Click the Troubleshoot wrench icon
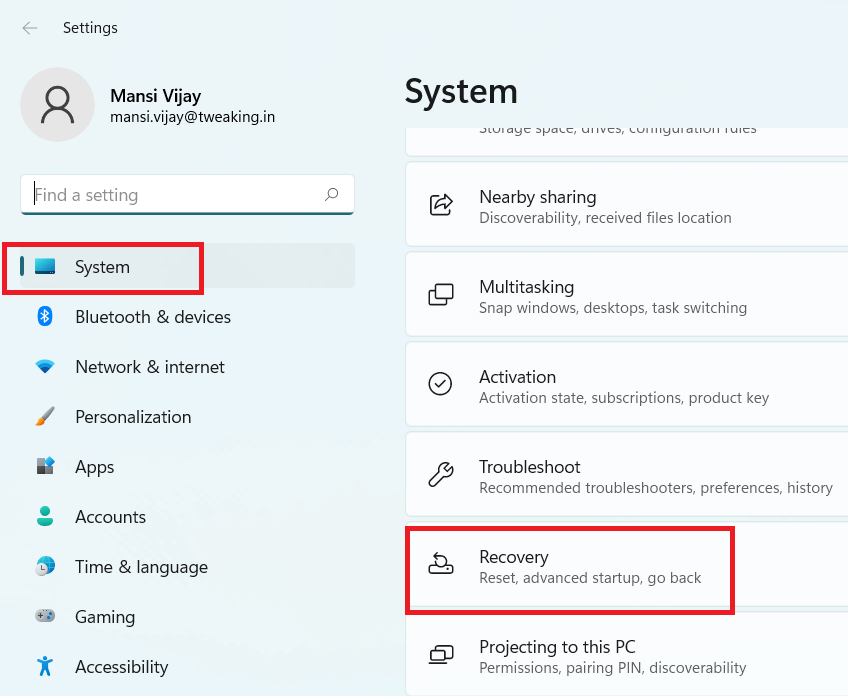Image resolution: width=848 pixels, height=696 pixels. (x=441, y=474)
